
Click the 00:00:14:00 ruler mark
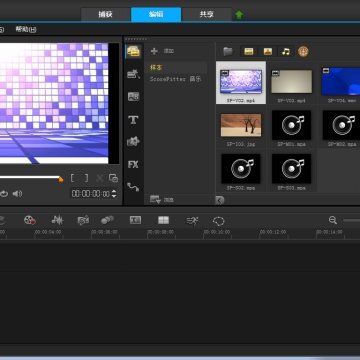click(330, 232)
